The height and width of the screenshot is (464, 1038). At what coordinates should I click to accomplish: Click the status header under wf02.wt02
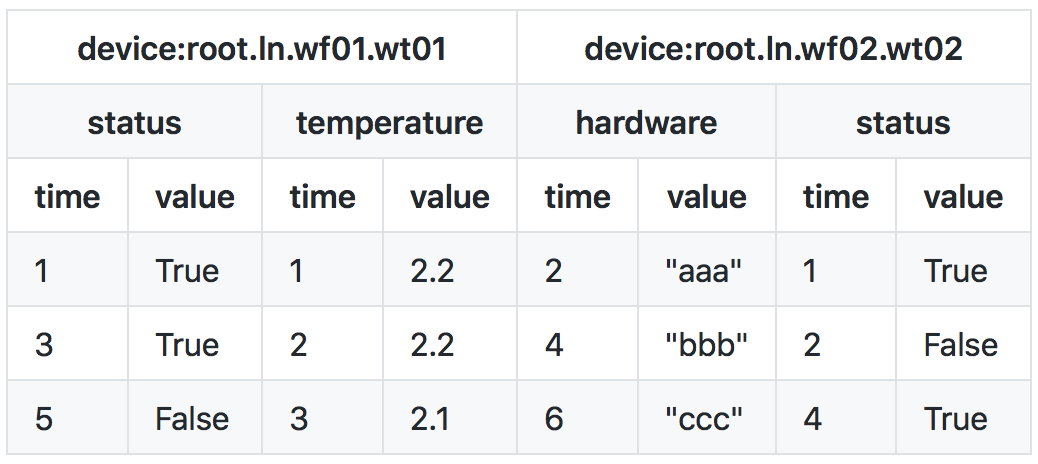tap(903, 122)
